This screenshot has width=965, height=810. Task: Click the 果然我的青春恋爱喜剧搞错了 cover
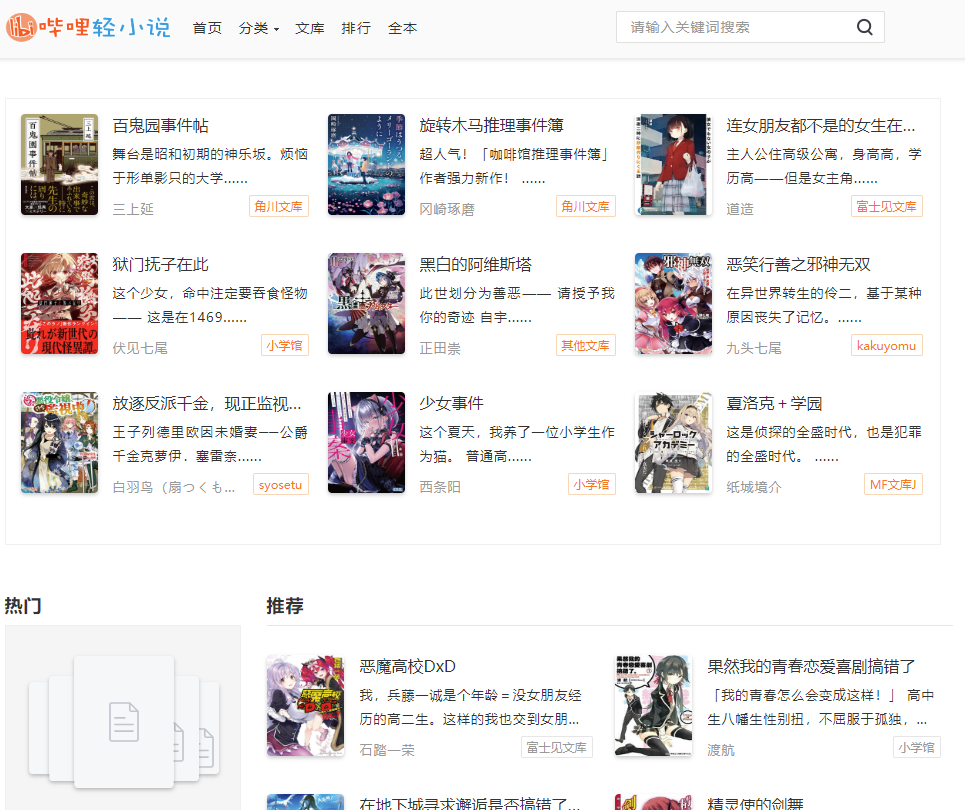(653, 705)
